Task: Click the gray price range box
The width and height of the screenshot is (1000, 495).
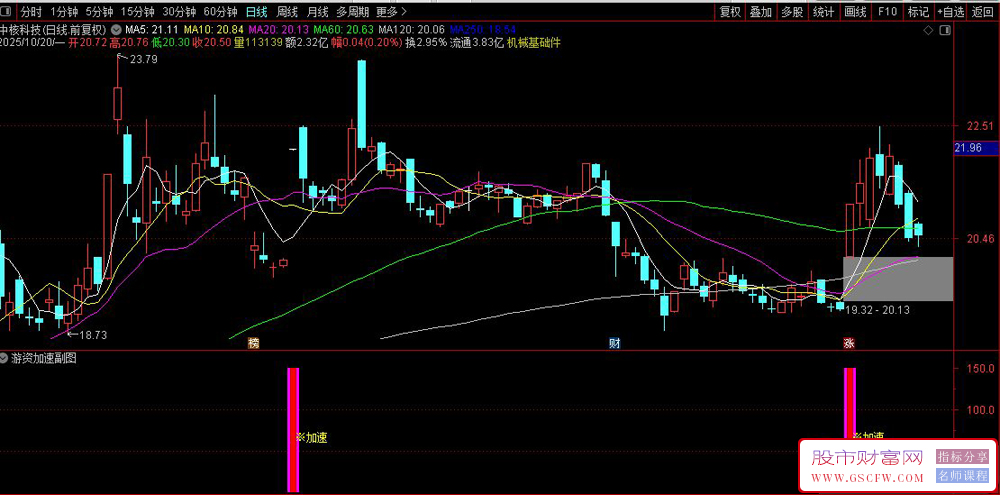Action: [898, 279]
